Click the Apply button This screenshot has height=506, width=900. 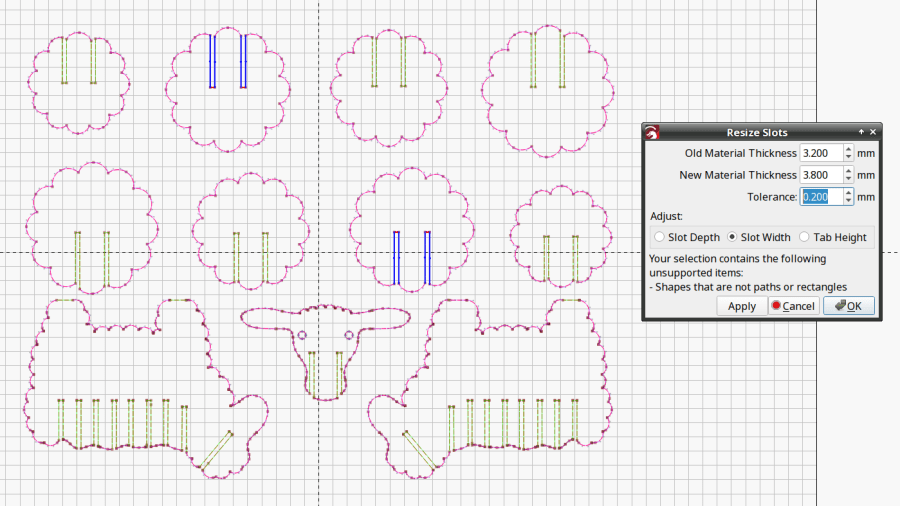point(742,306)
